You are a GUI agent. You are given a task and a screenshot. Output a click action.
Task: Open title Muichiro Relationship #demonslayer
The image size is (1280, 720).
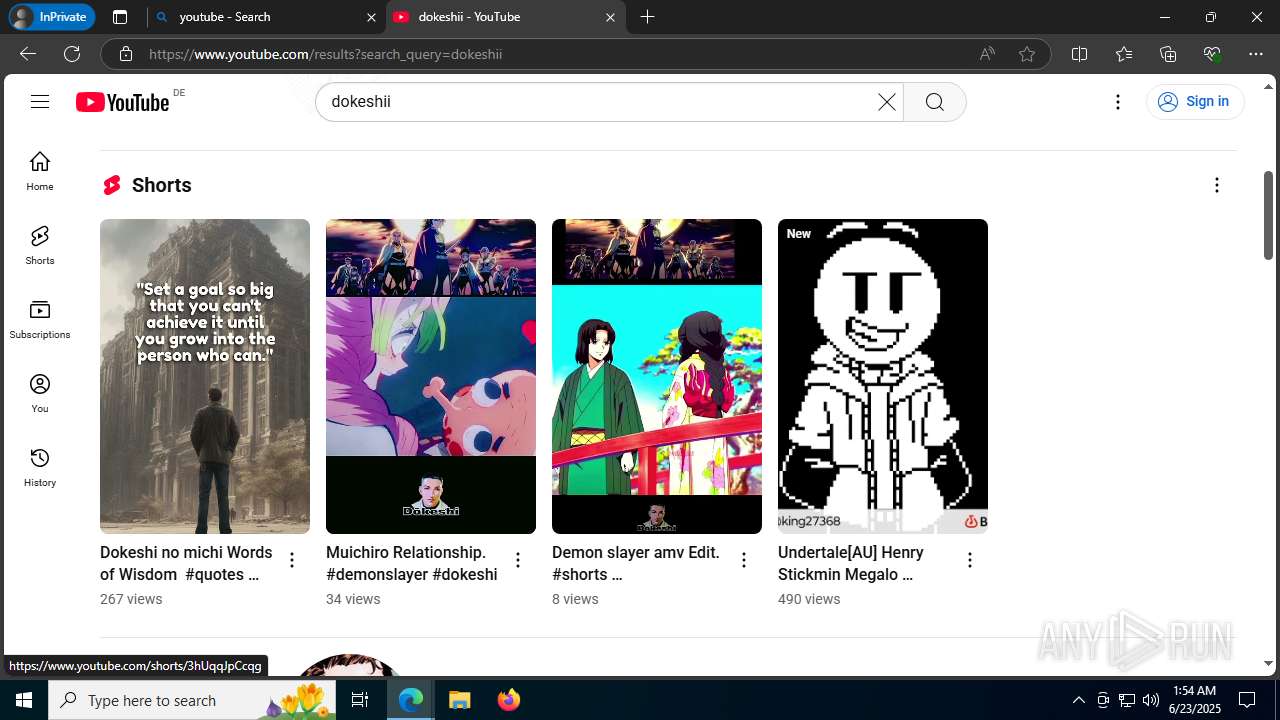(412, 563)
